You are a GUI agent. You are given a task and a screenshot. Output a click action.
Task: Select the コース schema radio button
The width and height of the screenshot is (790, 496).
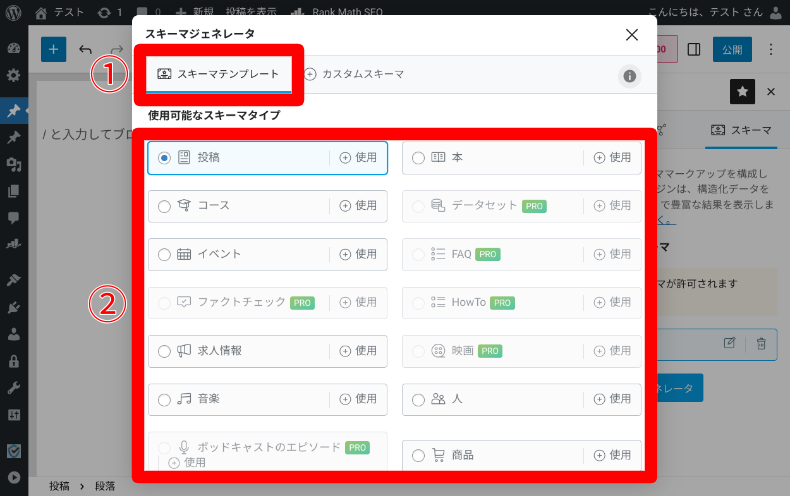click(x=164, y=206)
